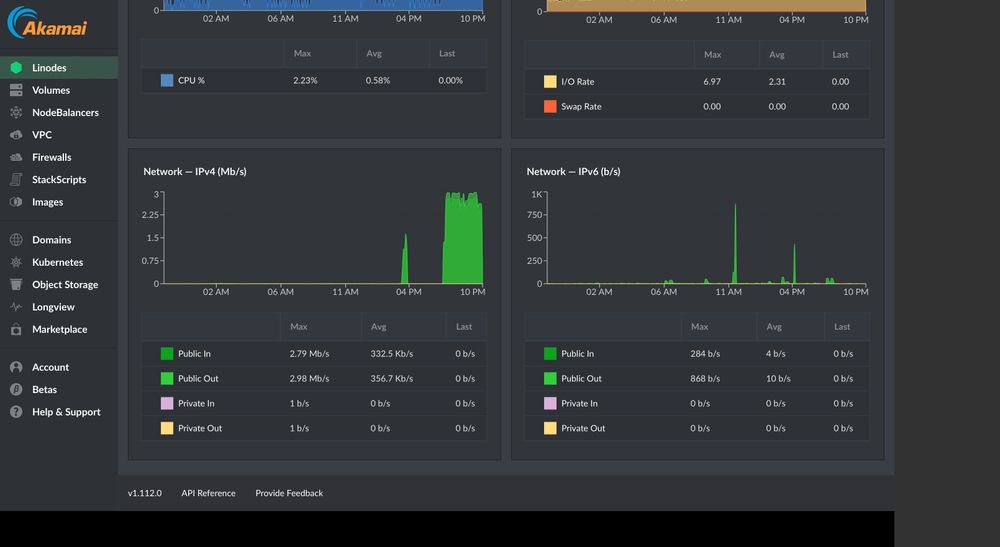Click Provide Feedback link
The width and height of the screenshot is (1000, 547).
(289, 493)
